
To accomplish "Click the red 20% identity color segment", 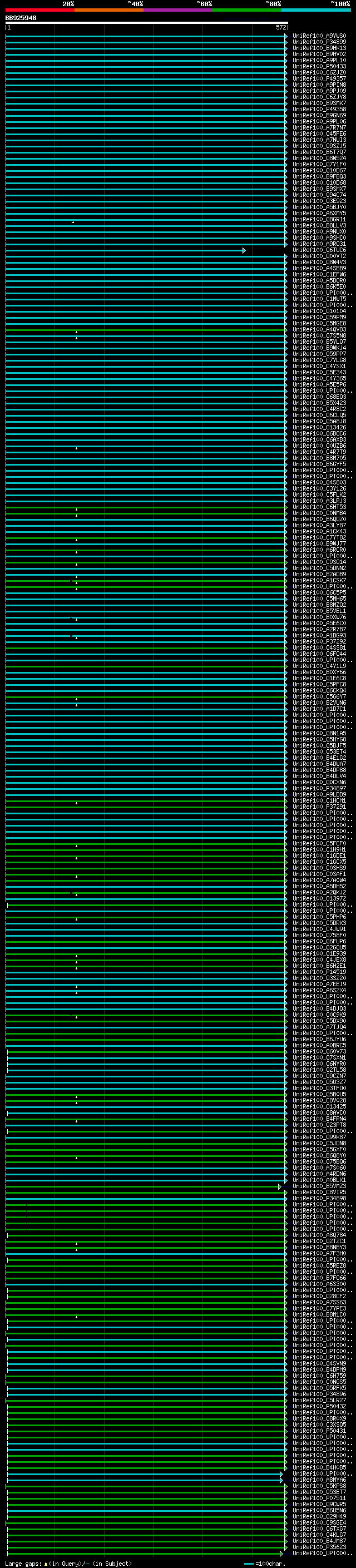I will (x=39, y=10).
